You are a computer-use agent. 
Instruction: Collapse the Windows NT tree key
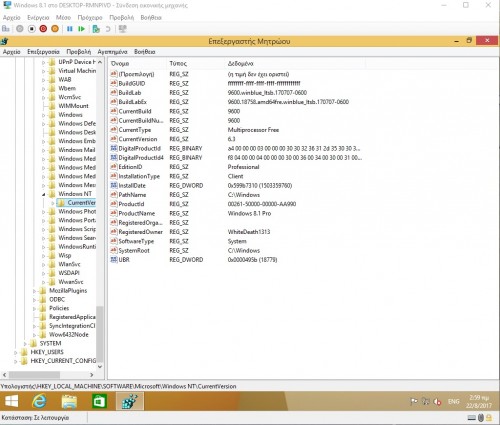[43, 194]
